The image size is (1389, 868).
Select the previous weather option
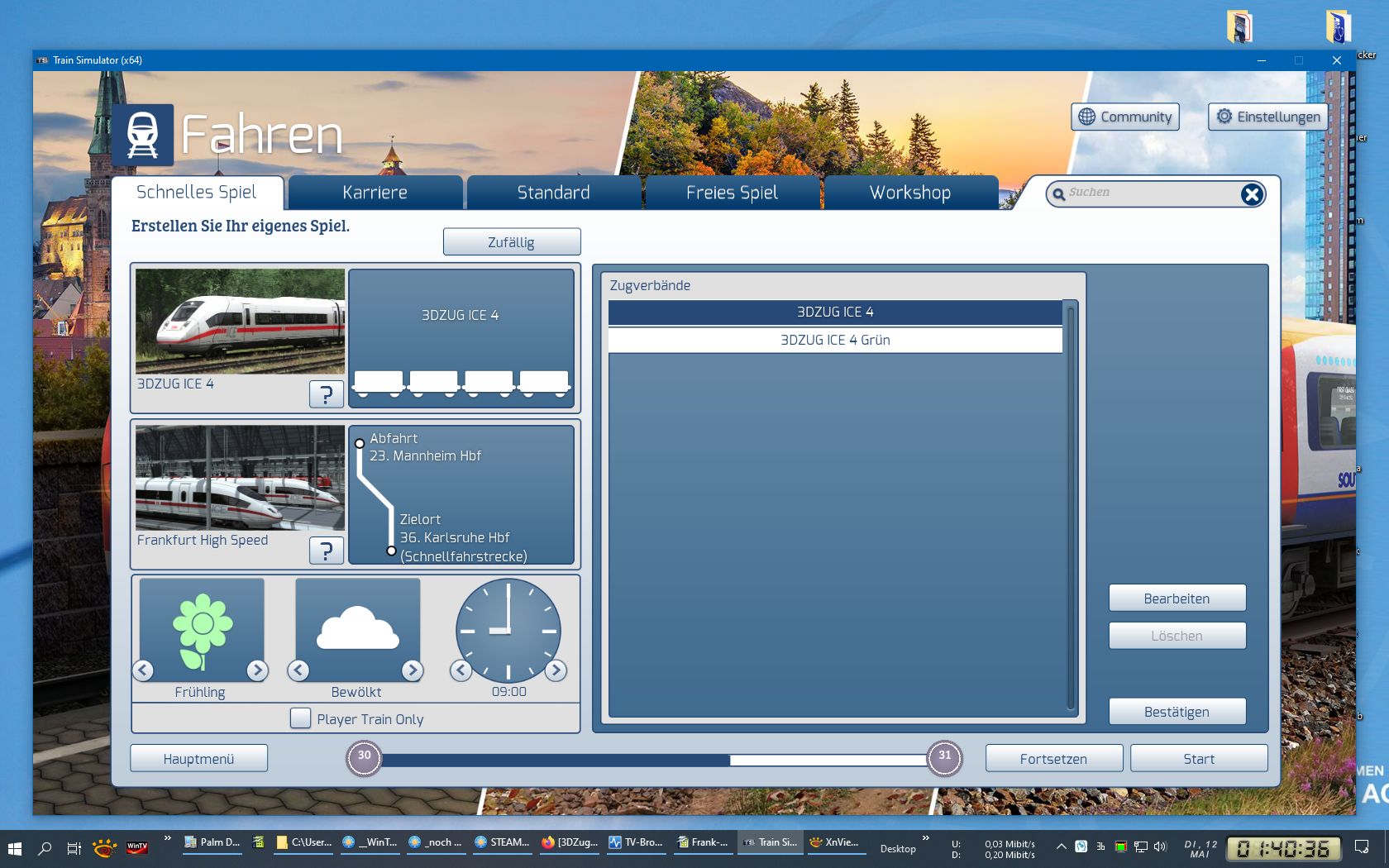pos(299,670)
